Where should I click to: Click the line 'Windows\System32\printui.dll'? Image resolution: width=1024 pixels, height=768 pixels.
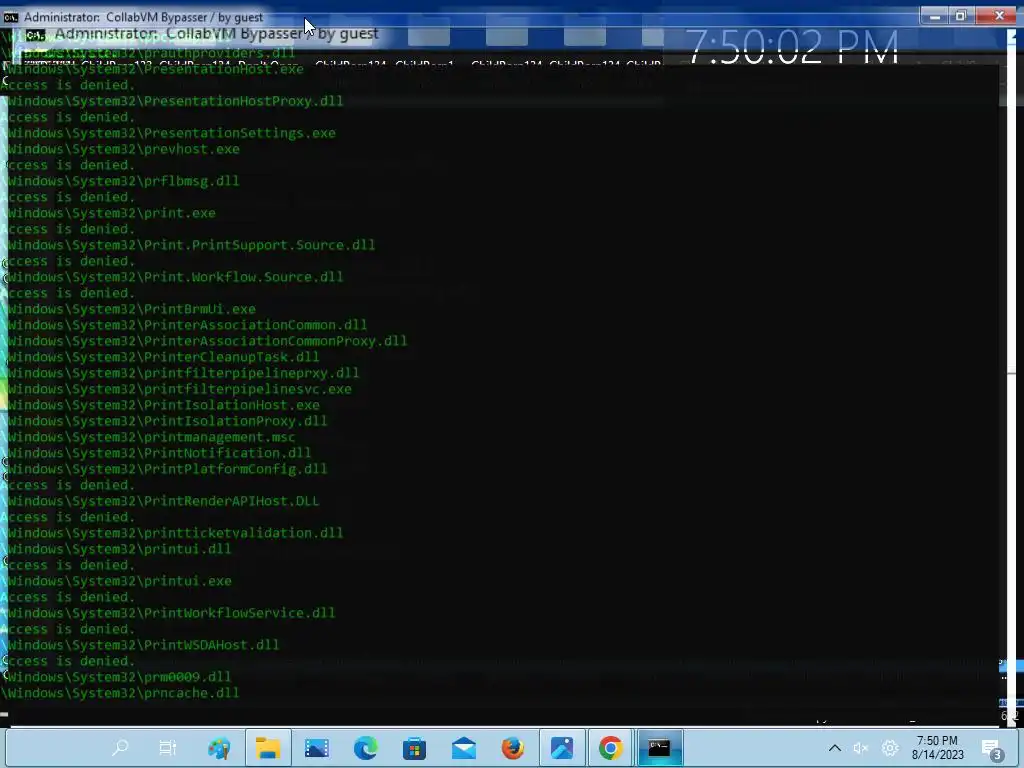(x=120, y=549)
